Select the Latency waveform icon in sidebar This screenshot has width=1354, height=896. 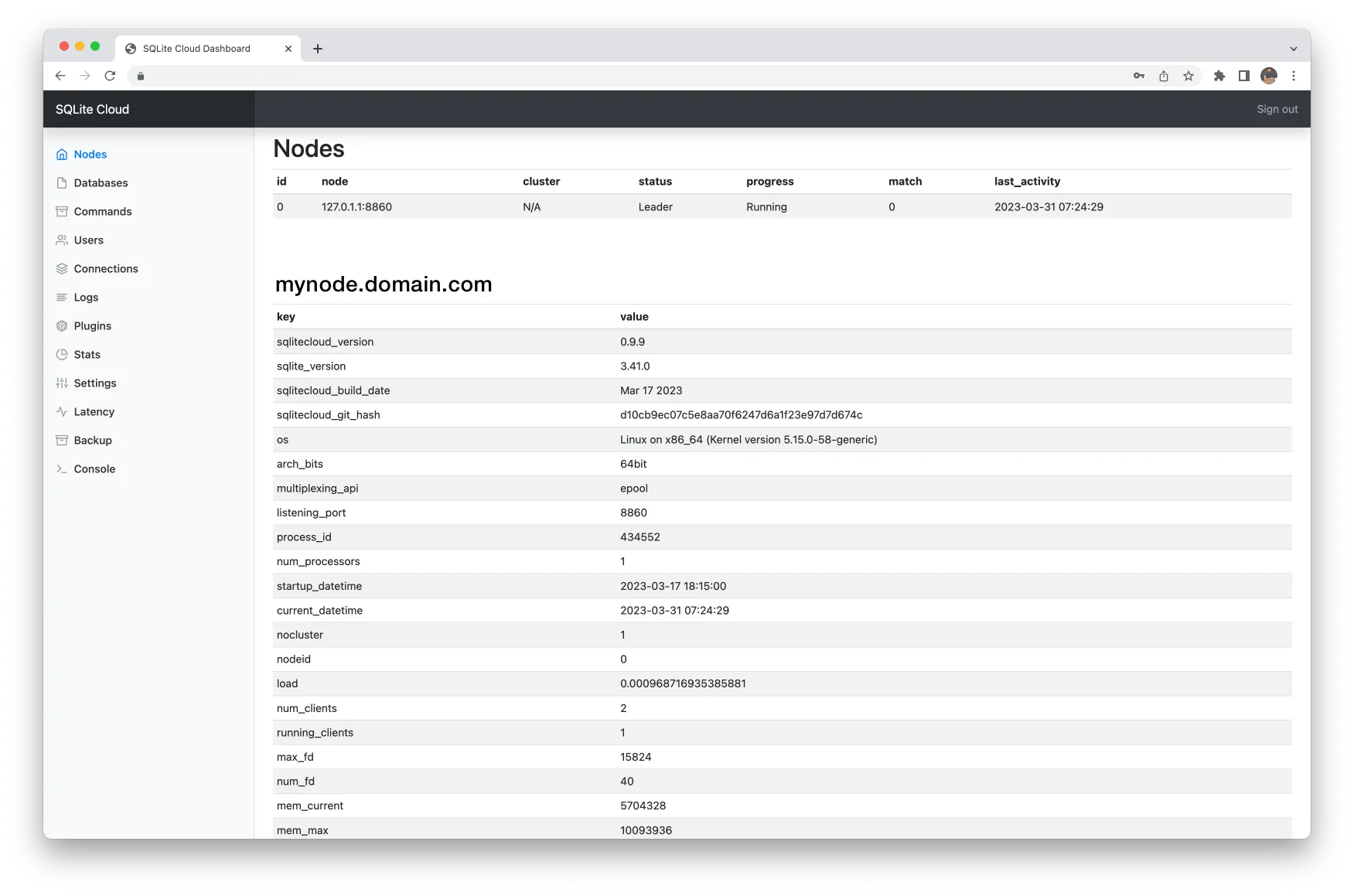pyautogui.click(x=63, y=411)
